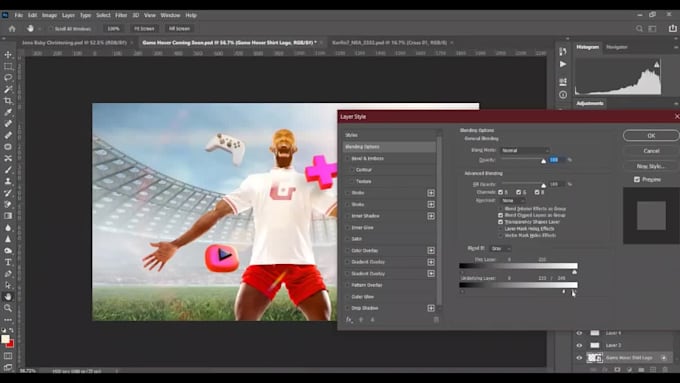
Task: Hide Game Hover Shirt Logo layer
Action: [x=579, y=358]
